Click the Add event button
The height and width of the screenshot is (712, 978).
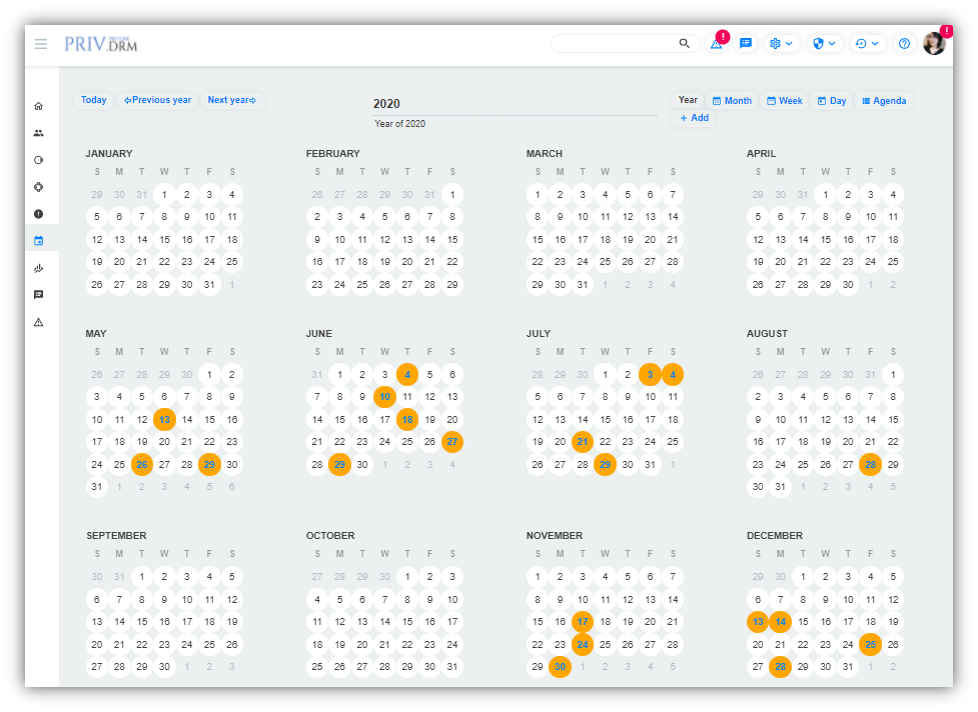(694, 118)
